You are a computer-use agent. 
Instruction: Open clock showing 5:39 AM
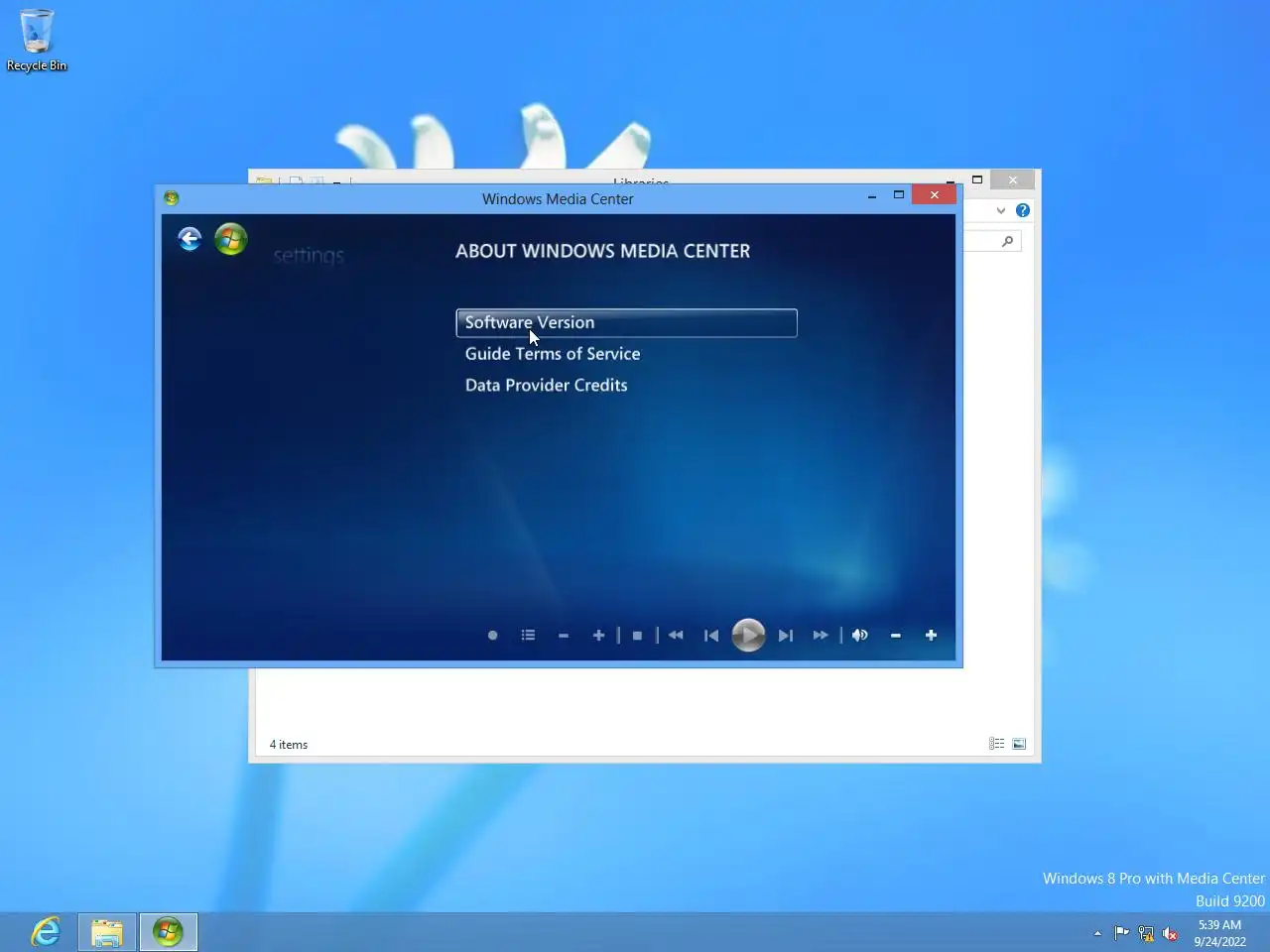click(1219, 933)
